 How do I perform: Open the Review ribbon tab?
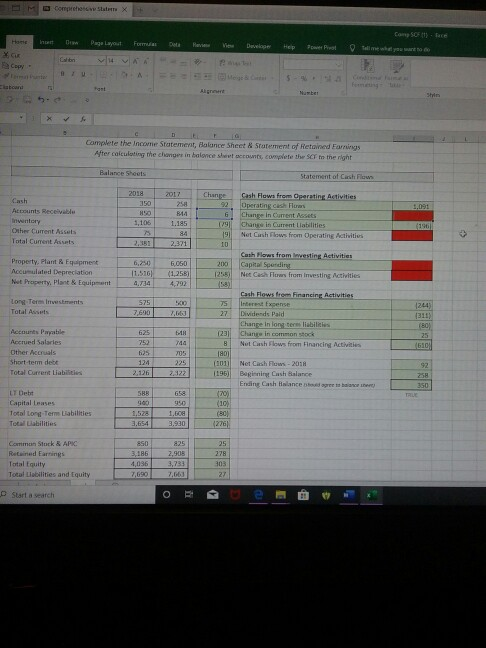tap(202, 45)
